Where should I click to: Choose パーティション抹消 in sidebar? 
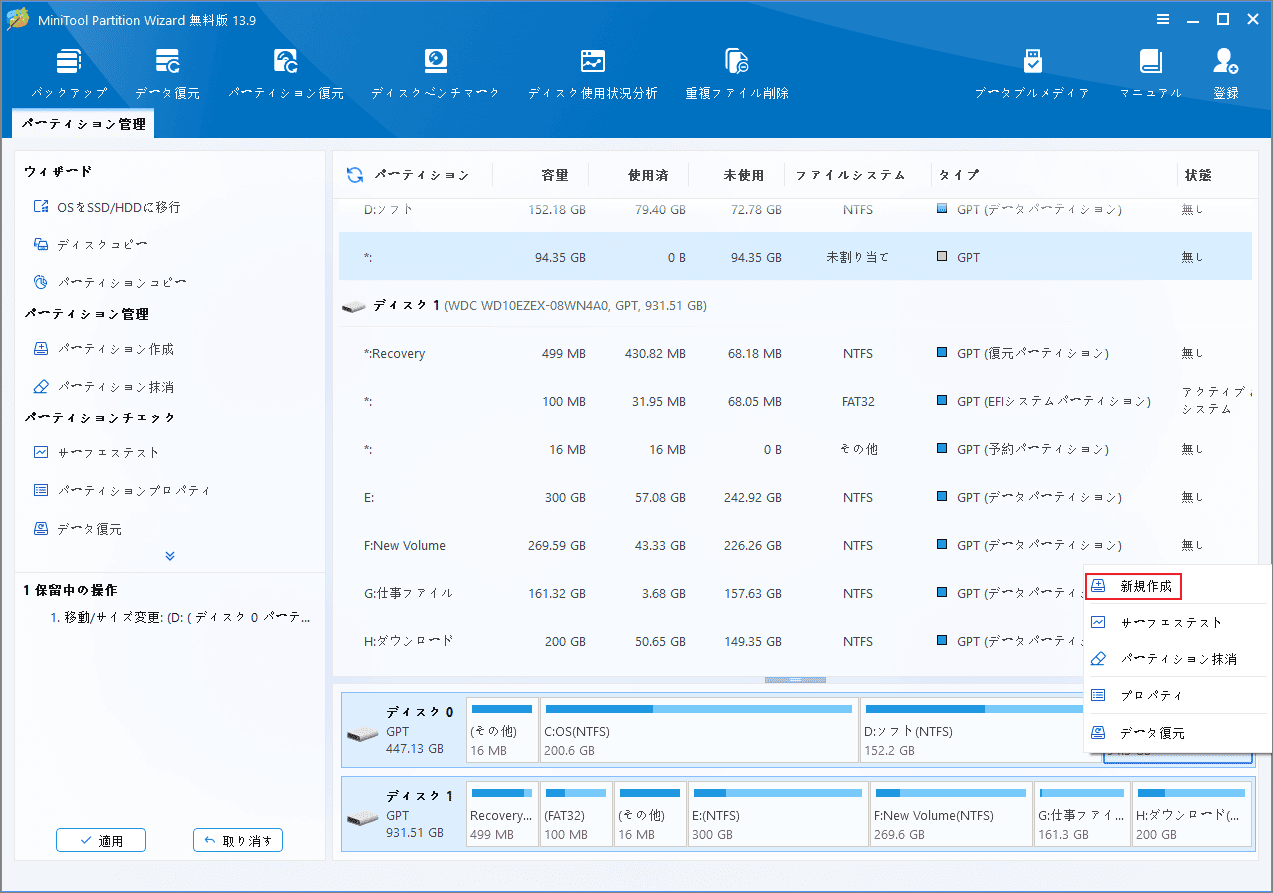point(103,387)
